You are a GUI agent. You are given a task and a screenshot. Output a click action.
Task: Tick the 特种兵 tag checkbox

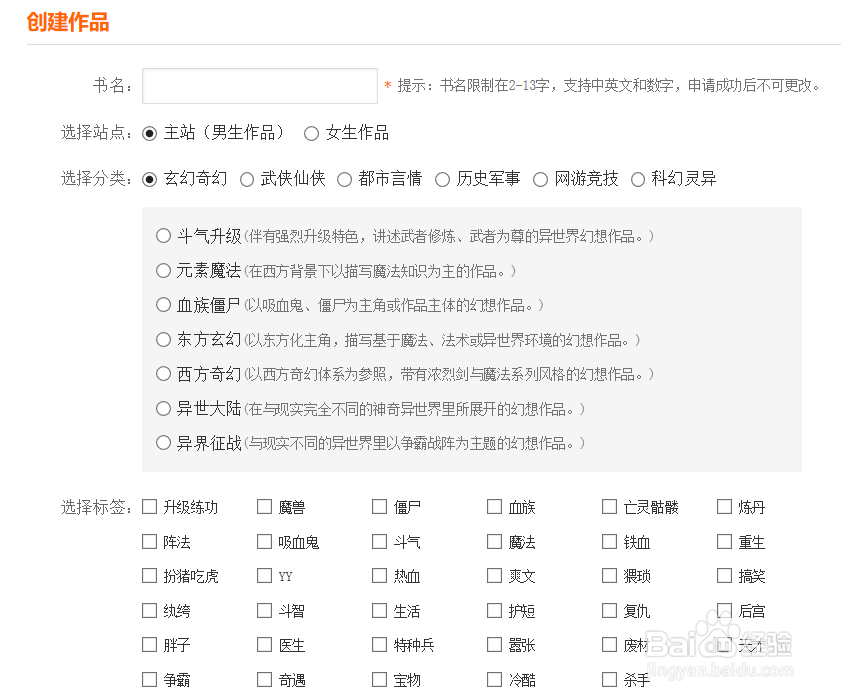click(379, 645)
